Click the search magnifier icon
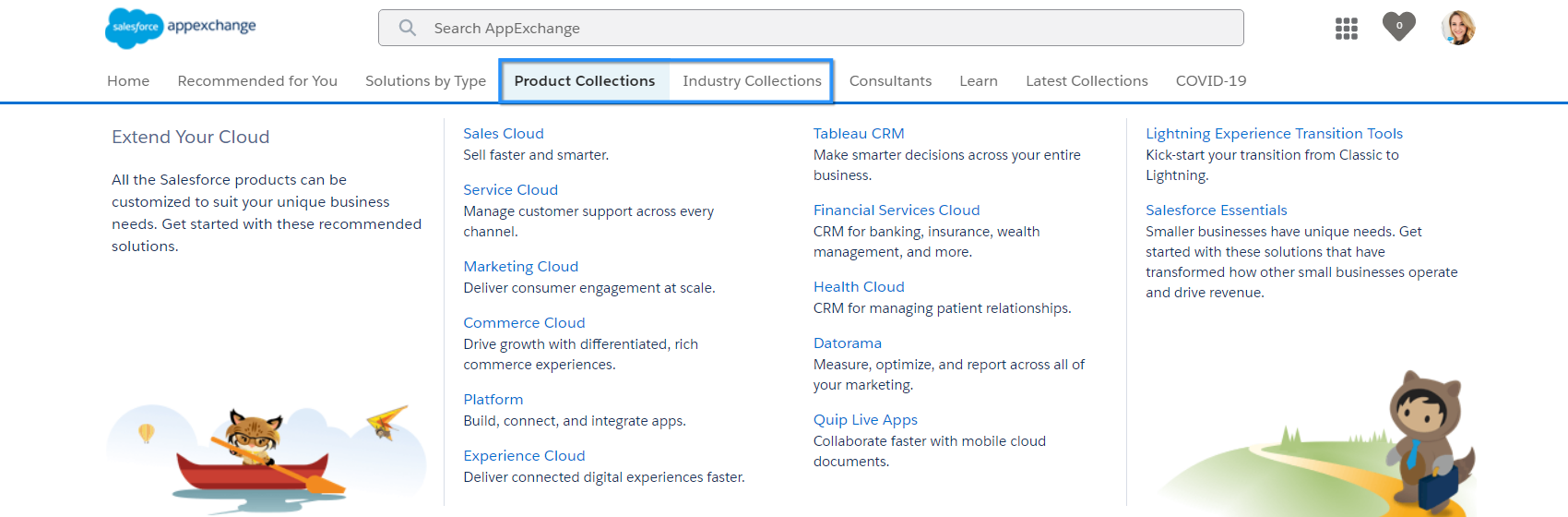 407,28
